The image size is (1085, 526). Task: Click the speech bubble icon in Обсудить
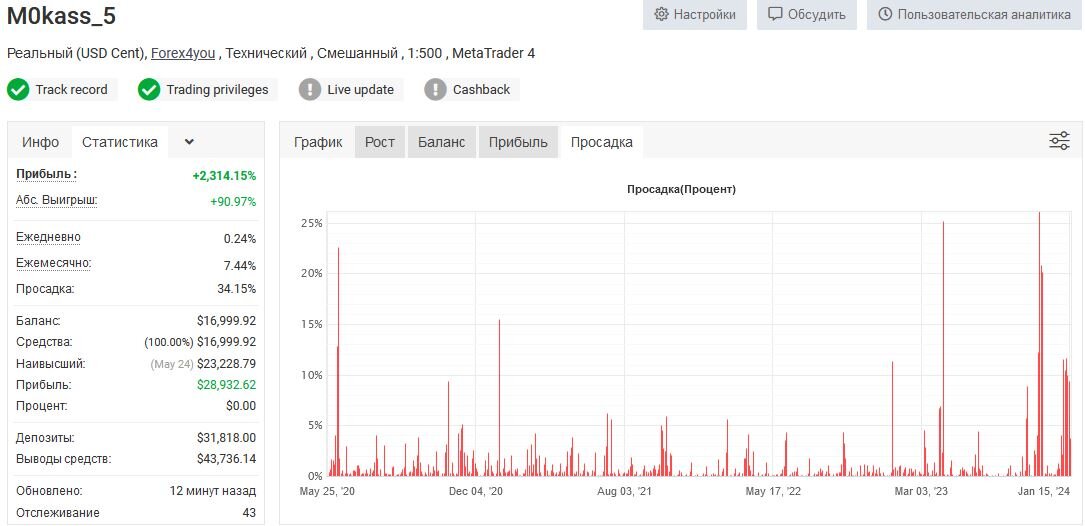coord(775,14)
